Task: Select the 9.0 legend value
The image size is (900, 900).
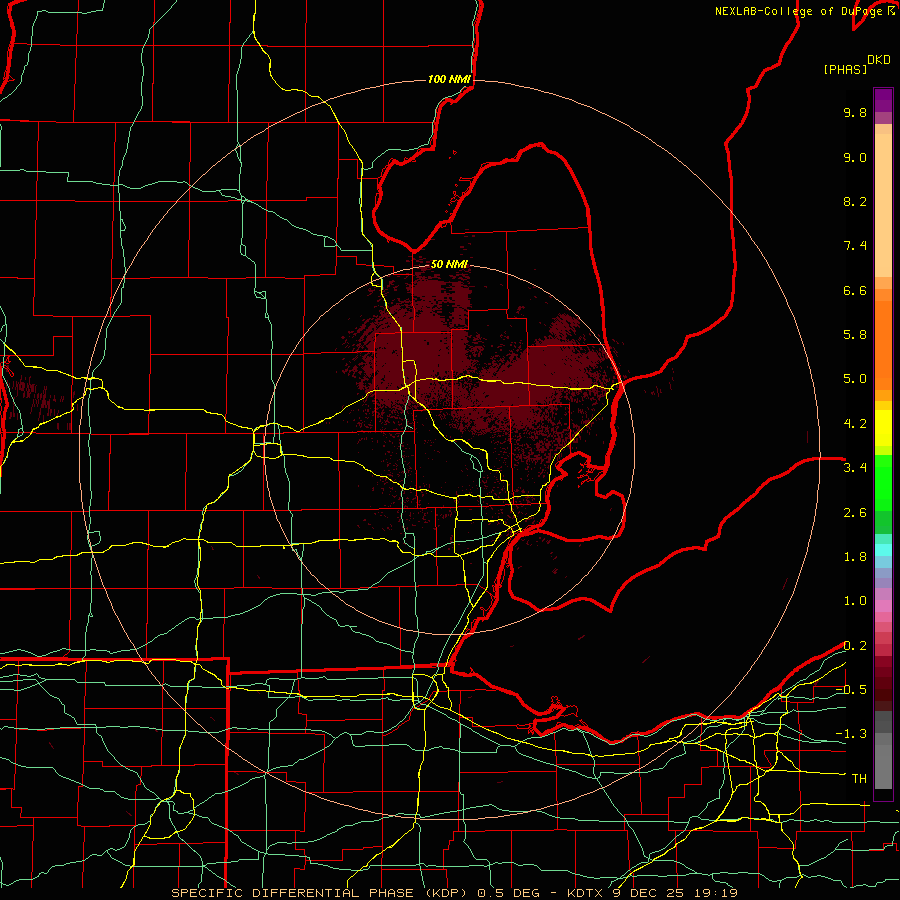Action: [855, 157]
